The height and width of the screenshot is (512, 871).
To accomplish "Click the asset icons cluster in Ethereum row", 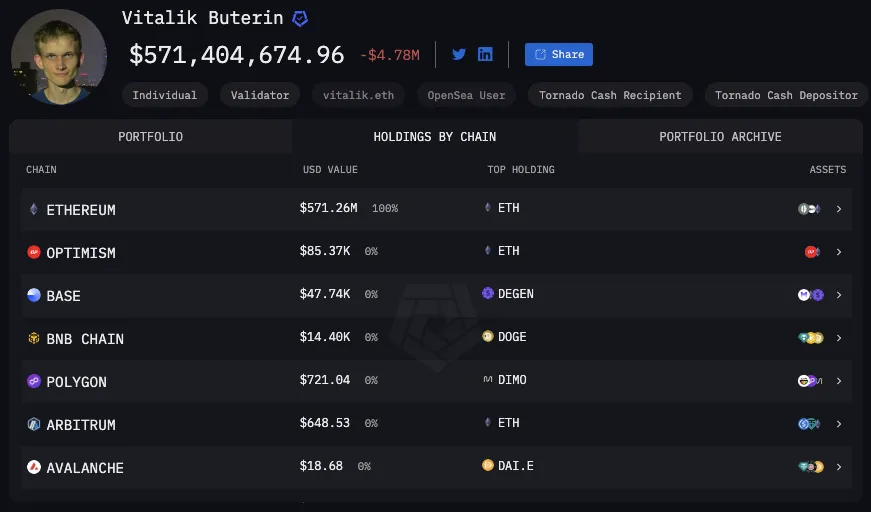I will pos(809,209).
